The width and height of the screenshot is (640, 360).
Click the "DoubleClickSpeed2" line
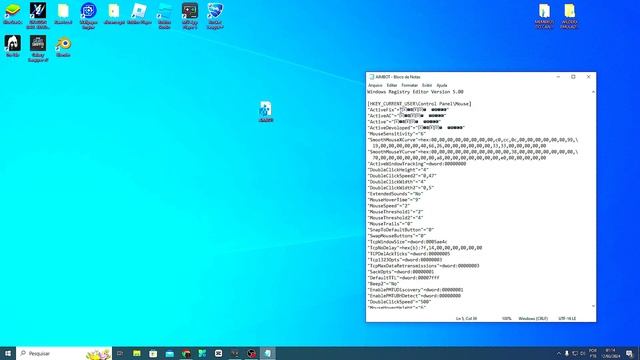point(402,176)
